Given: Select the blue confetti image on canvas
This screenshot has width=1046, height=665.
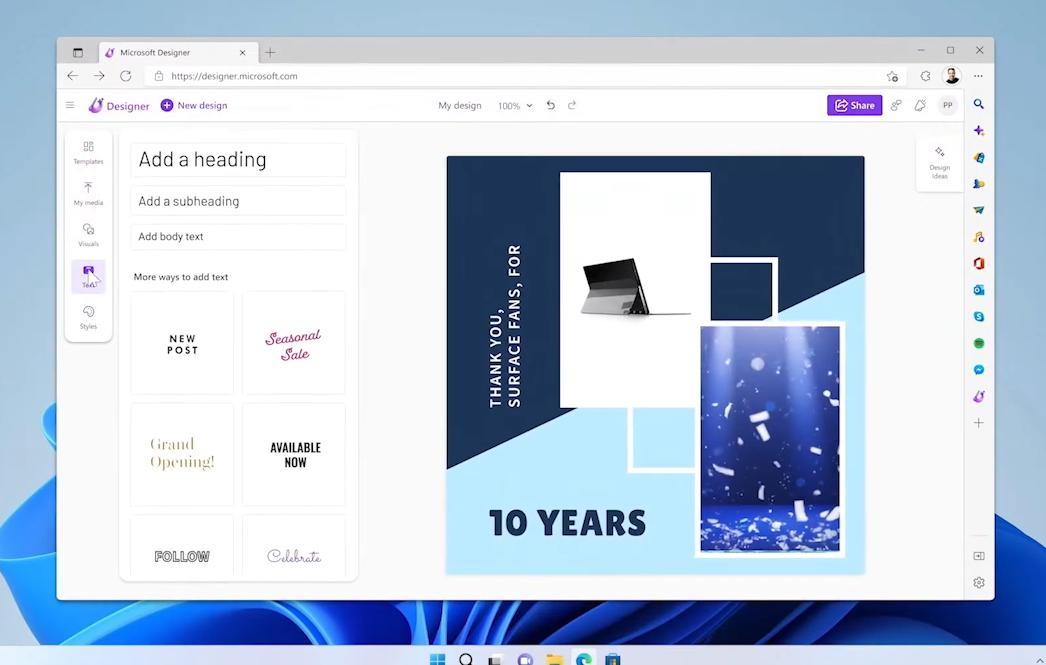Looking at the screenshot, I should pyautogui.click(x=770, y=439).
